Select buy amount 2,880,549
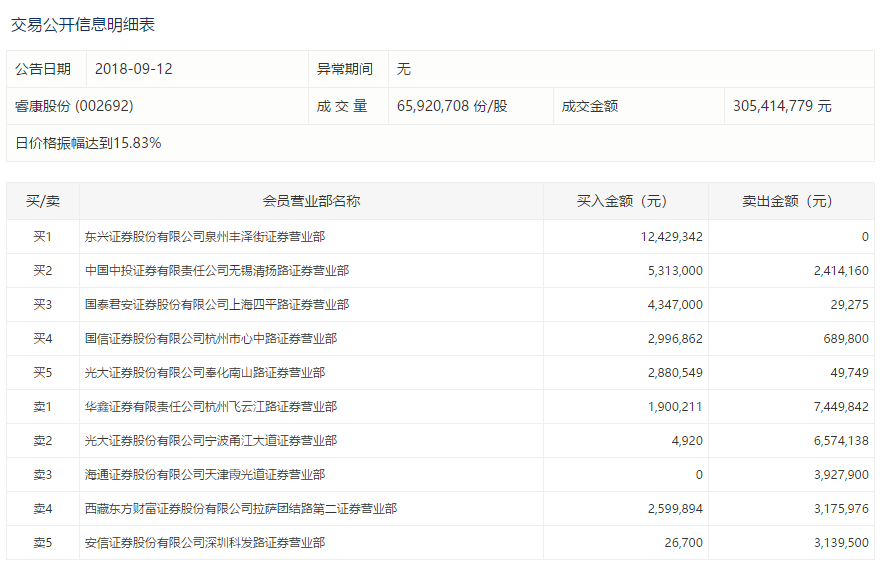 coord(675,373)
